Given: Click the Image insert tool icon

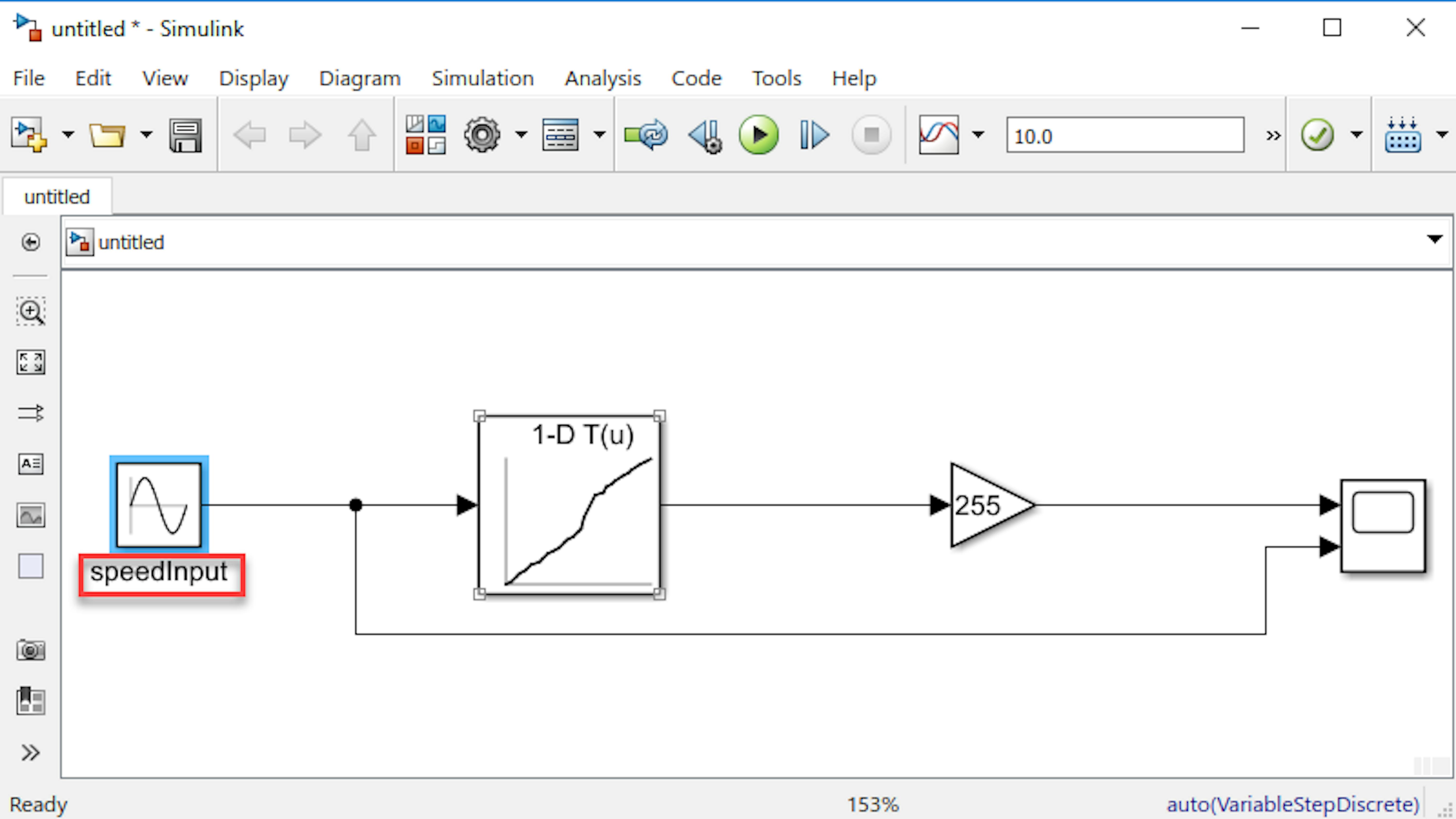Looking at the screenshot, I should pos(31,515).
